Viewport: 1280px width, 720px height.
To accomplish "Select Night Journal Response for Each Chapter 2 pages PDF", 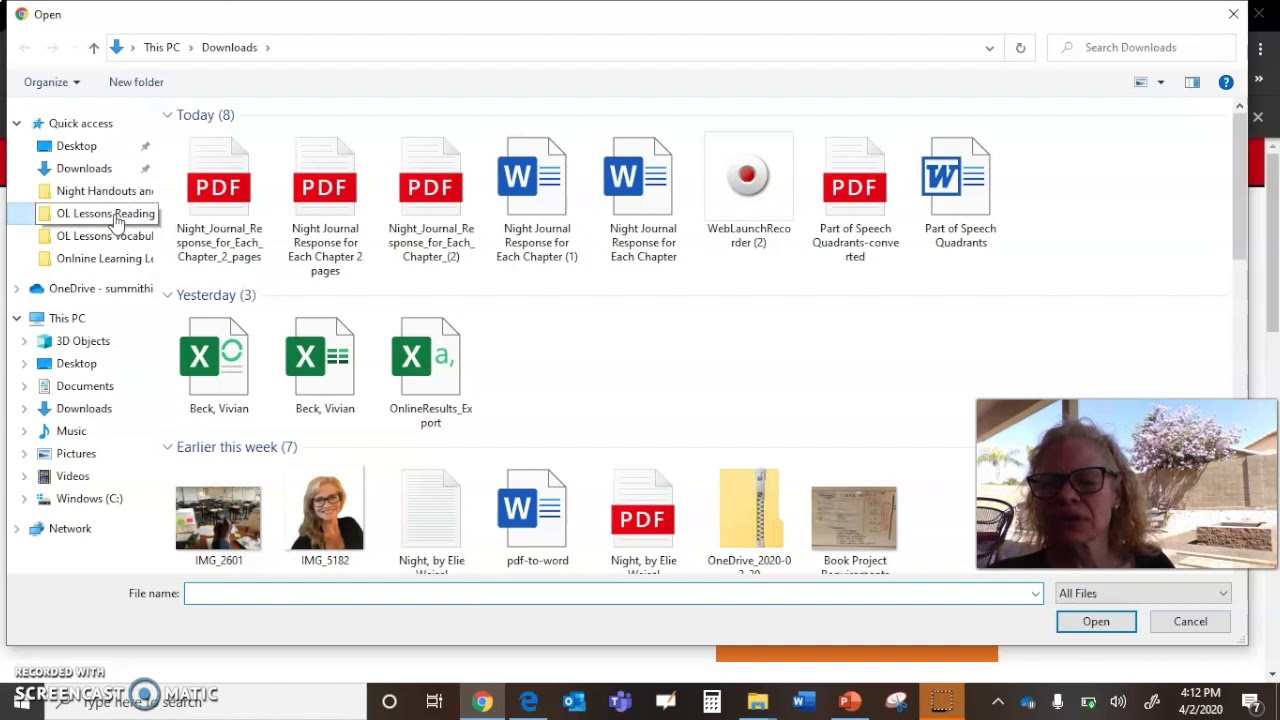I will click(325, 206).
